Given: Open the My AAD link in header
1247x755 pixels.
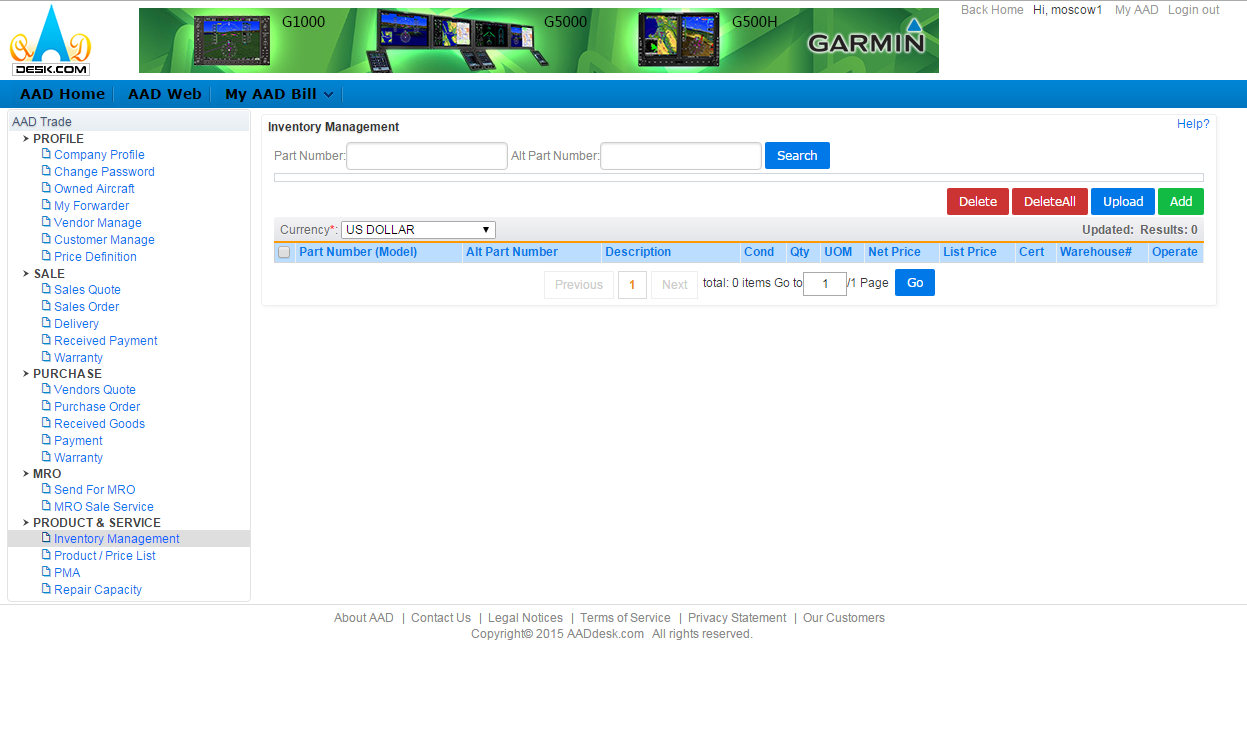Looking at the screenshot, I should 1137,10.
